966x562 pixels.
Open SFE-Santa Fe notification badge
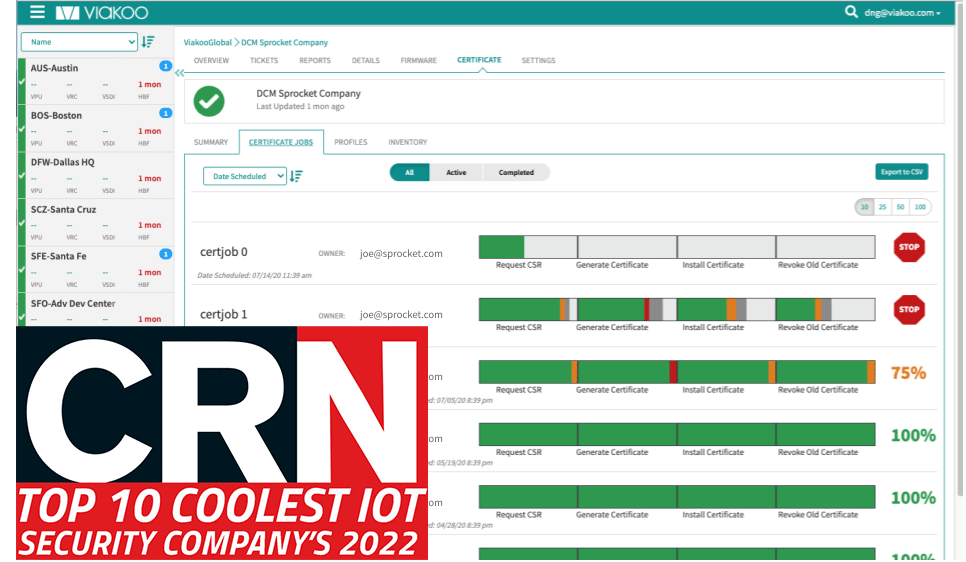click(x=165, y=254)
